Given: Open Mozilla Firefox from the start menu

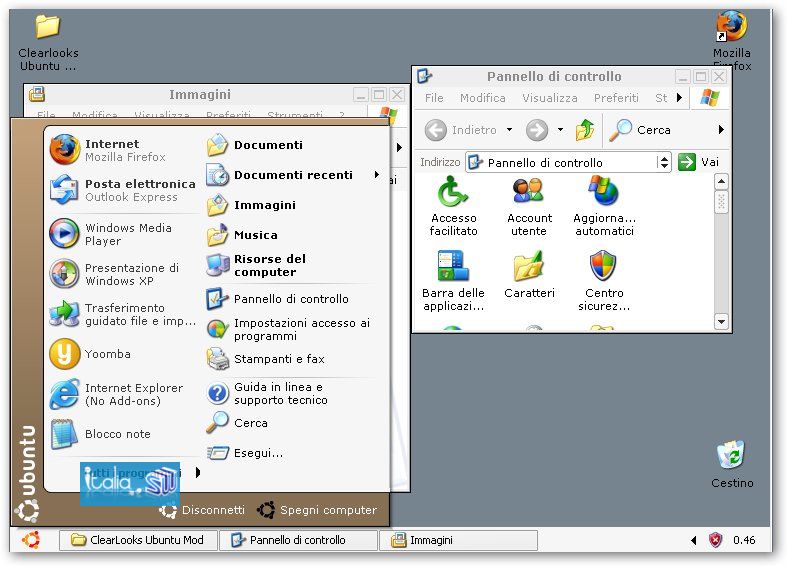Looking at the screenshot, I should click(x=122, y=150).
